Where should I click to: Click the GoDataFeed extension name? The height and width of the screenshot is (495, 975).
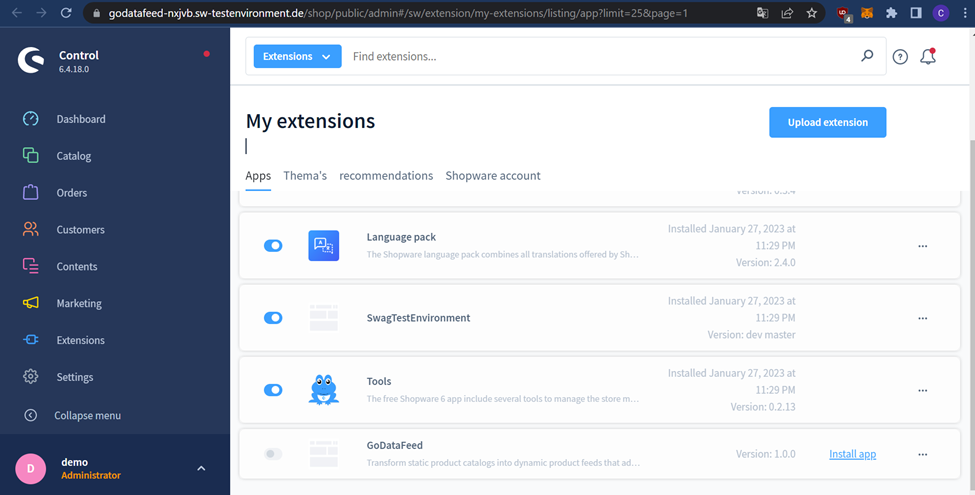point(394,445)
